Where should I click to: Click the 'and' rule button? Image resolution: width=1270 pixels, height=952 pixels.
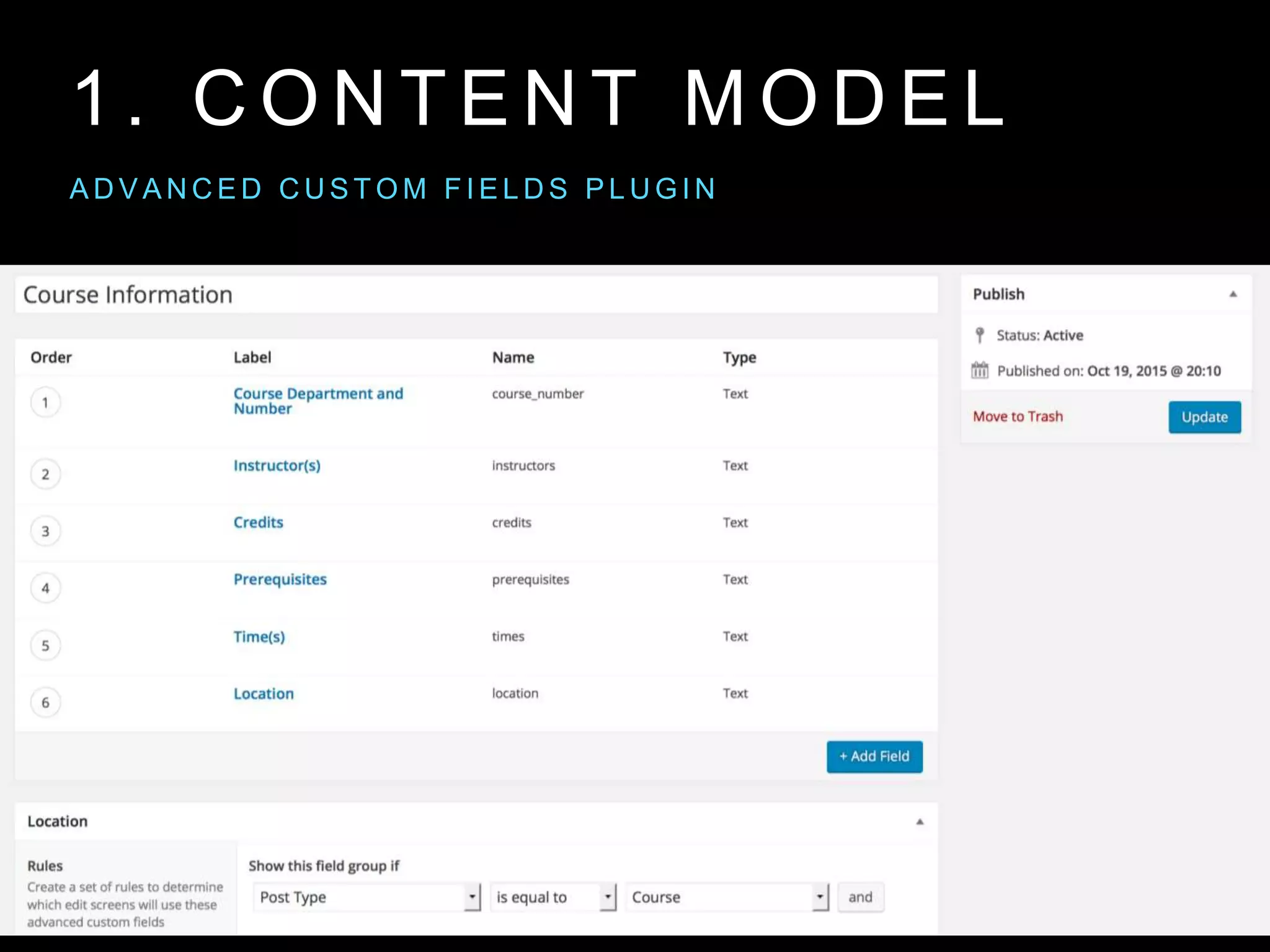click(860, 897)
